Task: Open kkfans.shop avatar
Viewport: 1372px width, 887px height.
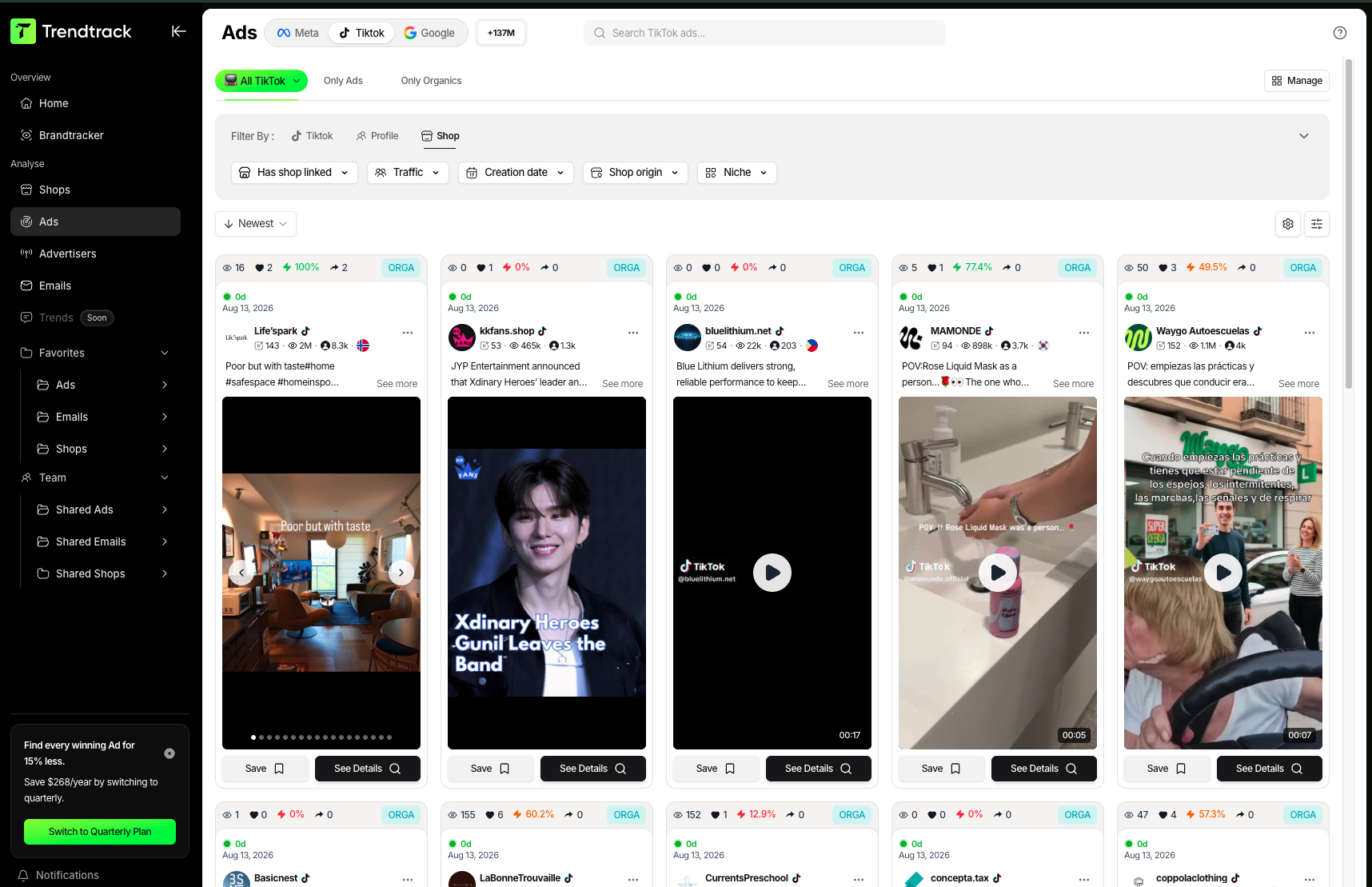Action: tap(462, 338)
